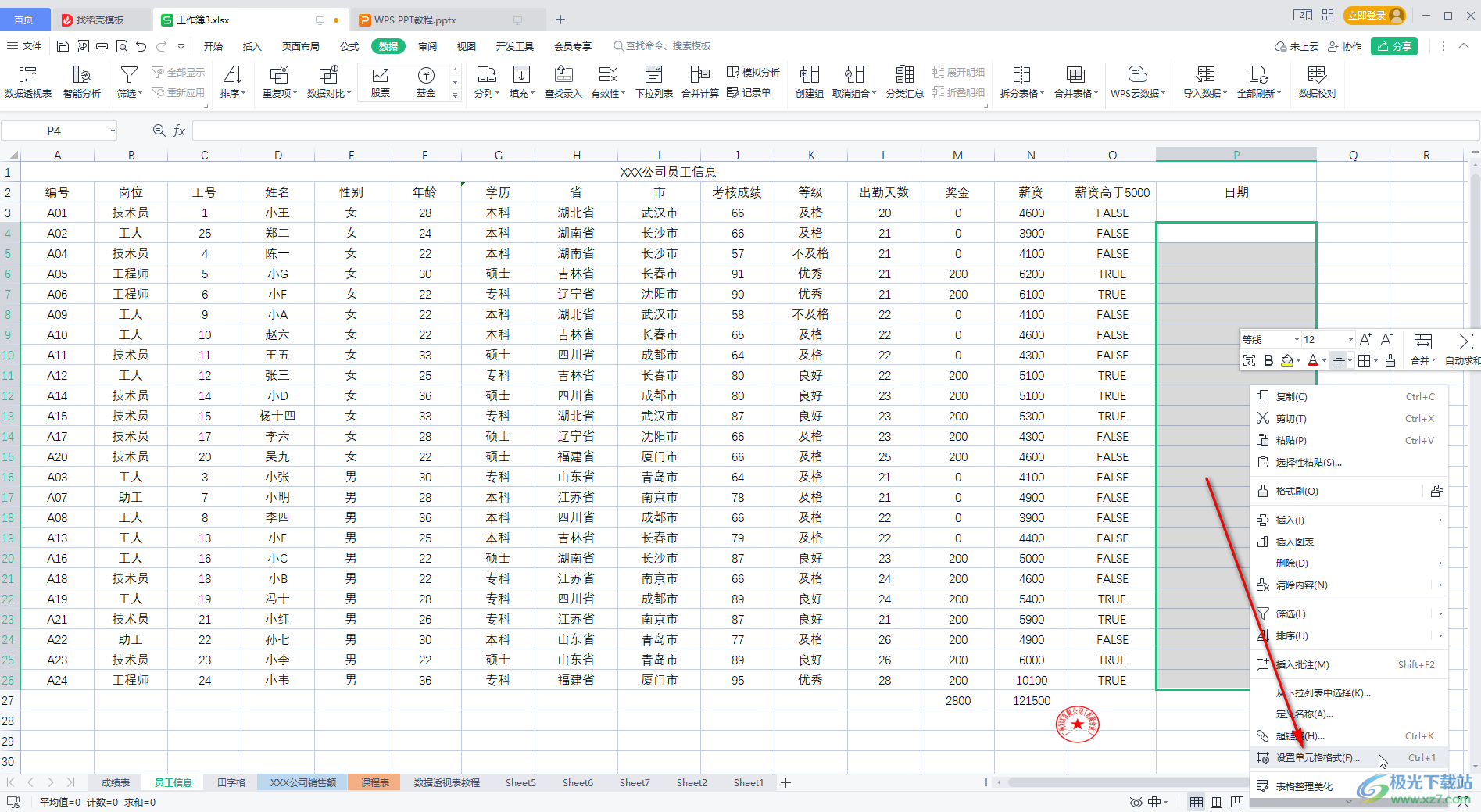Expand the font color dropdown arrow

tap(1324, 361)
